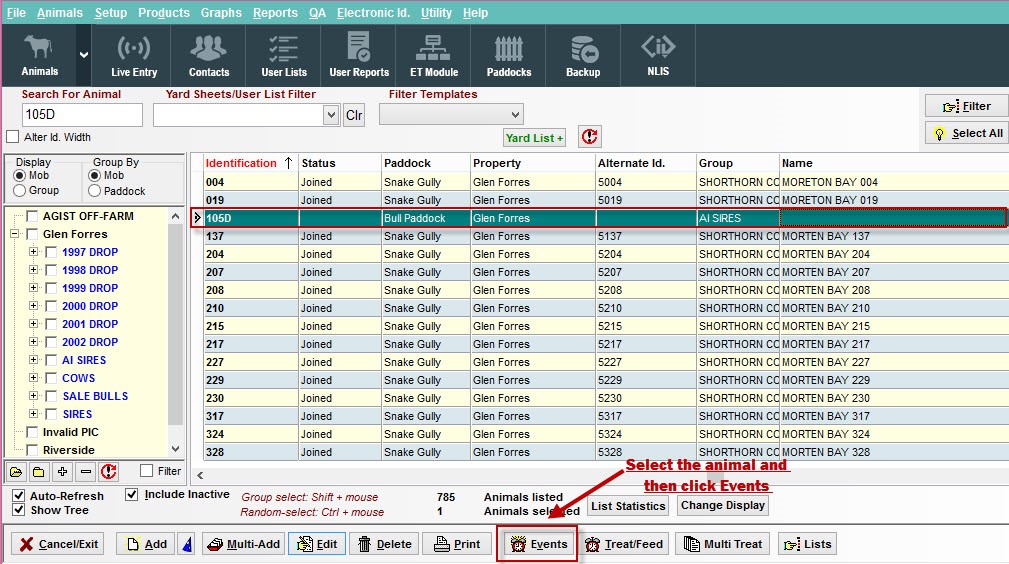Click red refresh icon below tree
1009x564 pixels.
[109, 472]
